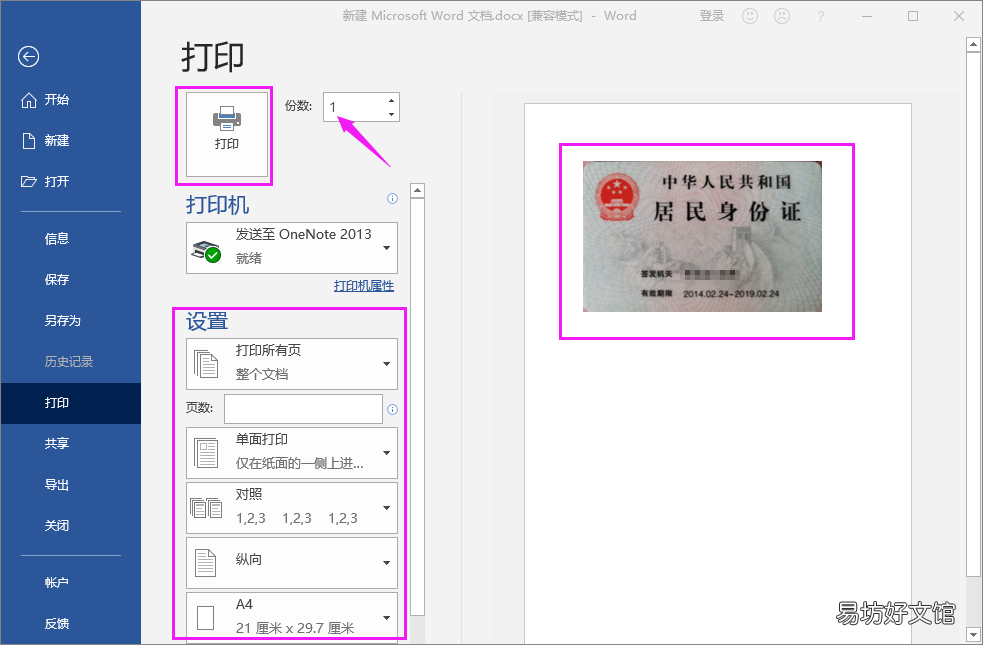Select 打开 in the sidebar
983x645 pixels.
[x=70, y=182]
